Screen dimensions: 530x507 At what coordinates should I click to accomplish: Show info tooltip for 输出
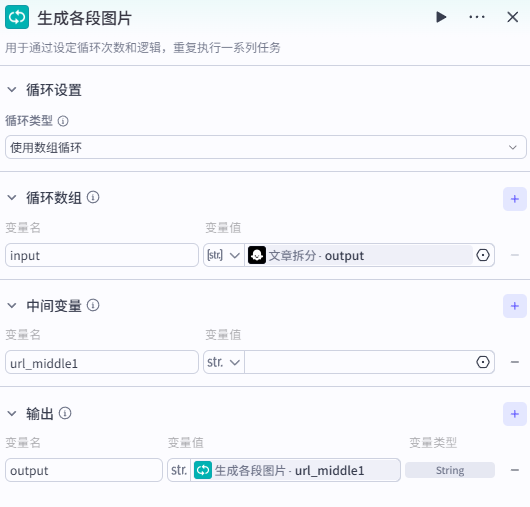pyautogui.click(x=65, y=413)
